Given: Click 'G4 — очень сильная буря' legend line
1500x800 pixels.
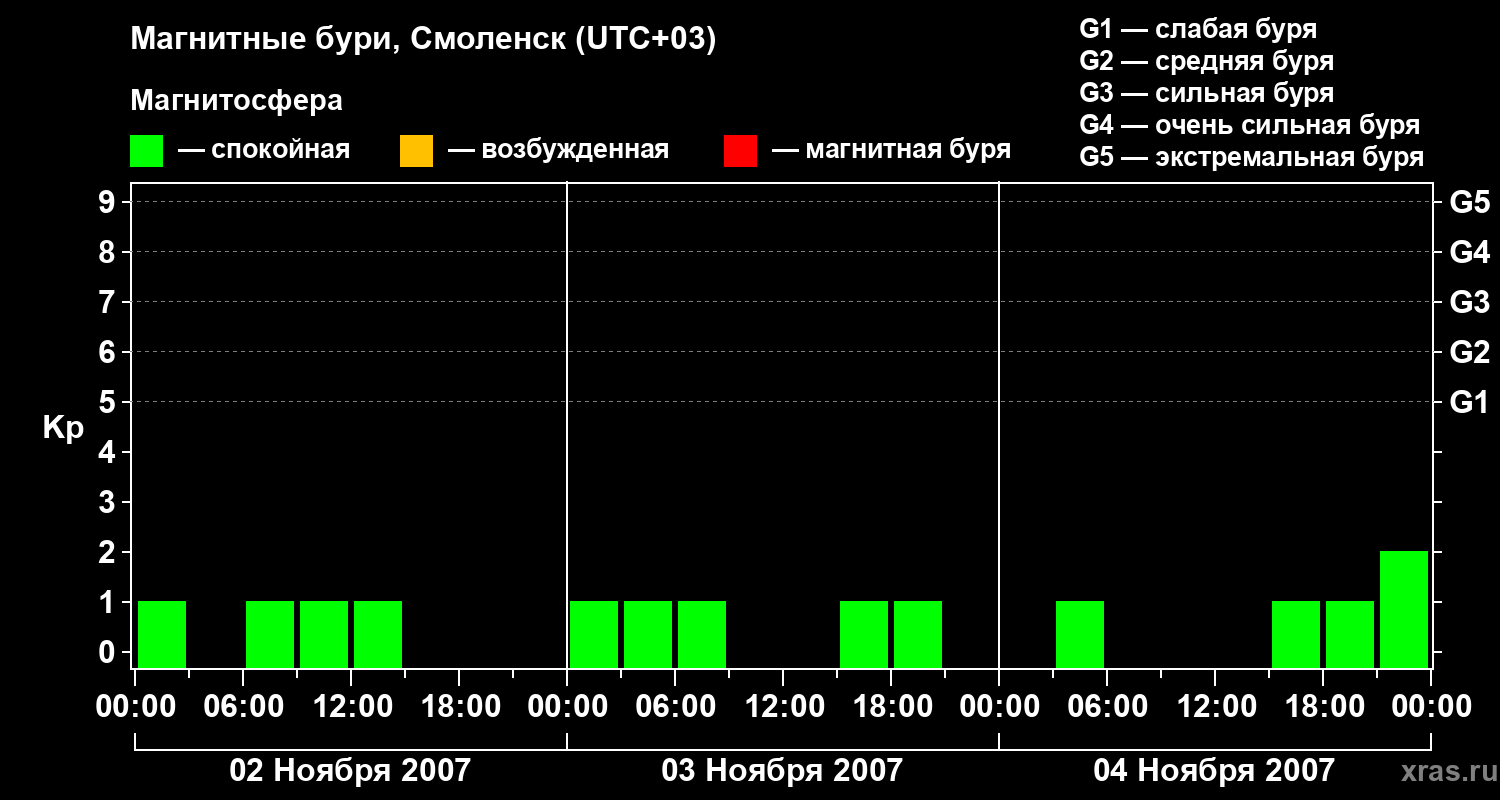Looking at the screenshot, I should [1250, 125].
